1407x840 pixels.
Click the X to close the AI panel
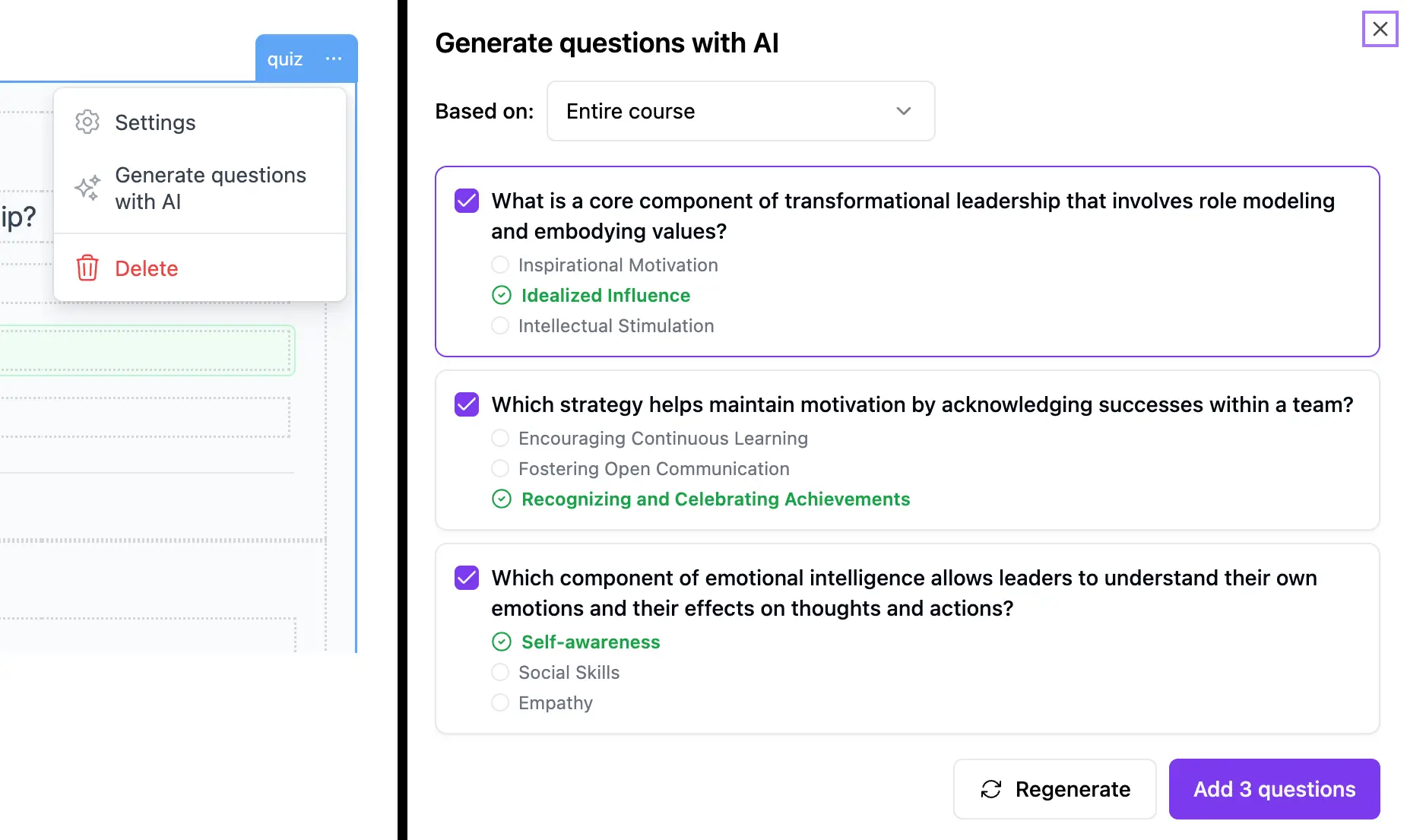pos(1380,29)
